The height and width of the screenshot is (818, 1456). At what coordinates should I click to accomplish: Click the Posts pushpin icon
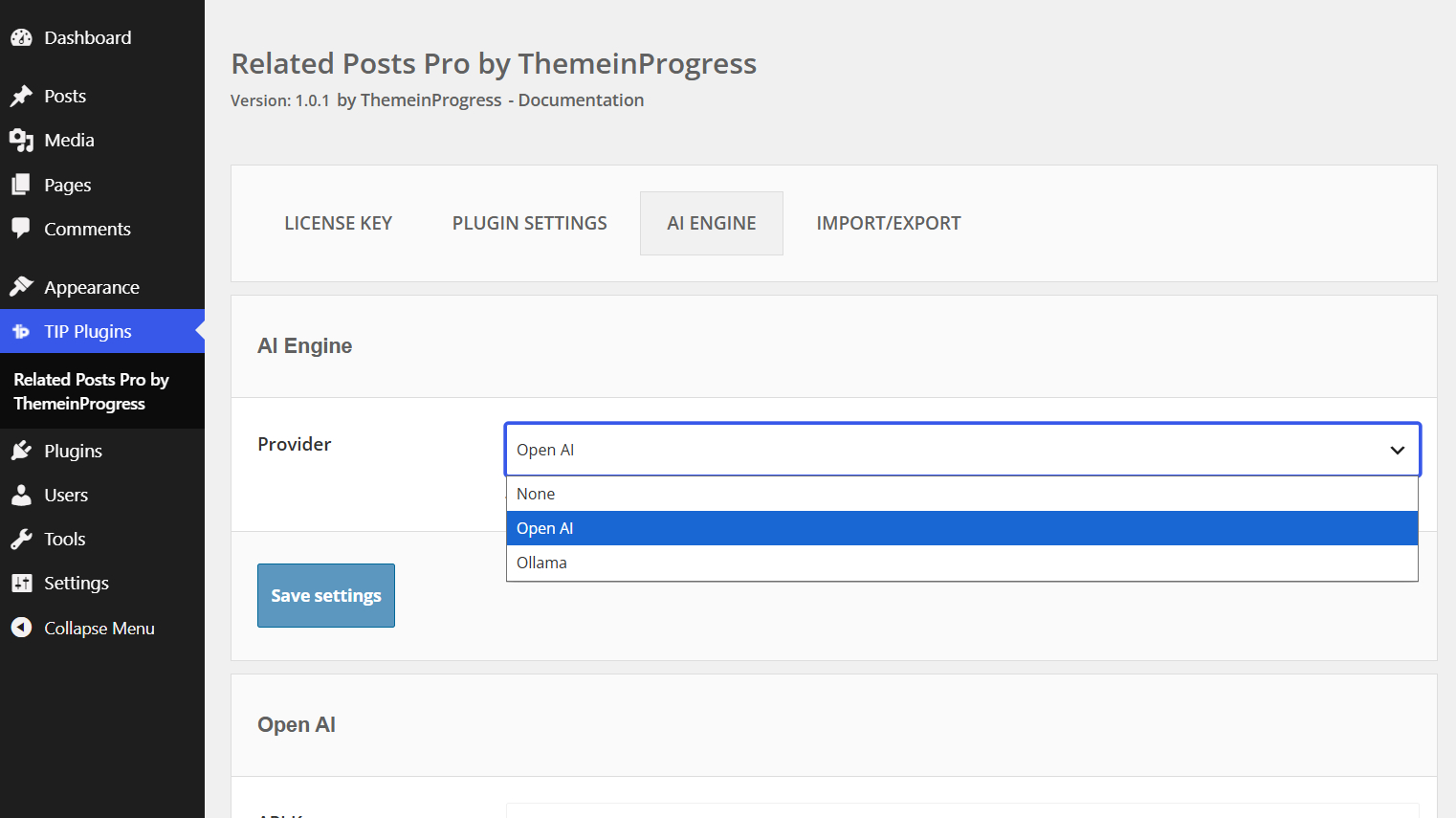pos(21,96)
